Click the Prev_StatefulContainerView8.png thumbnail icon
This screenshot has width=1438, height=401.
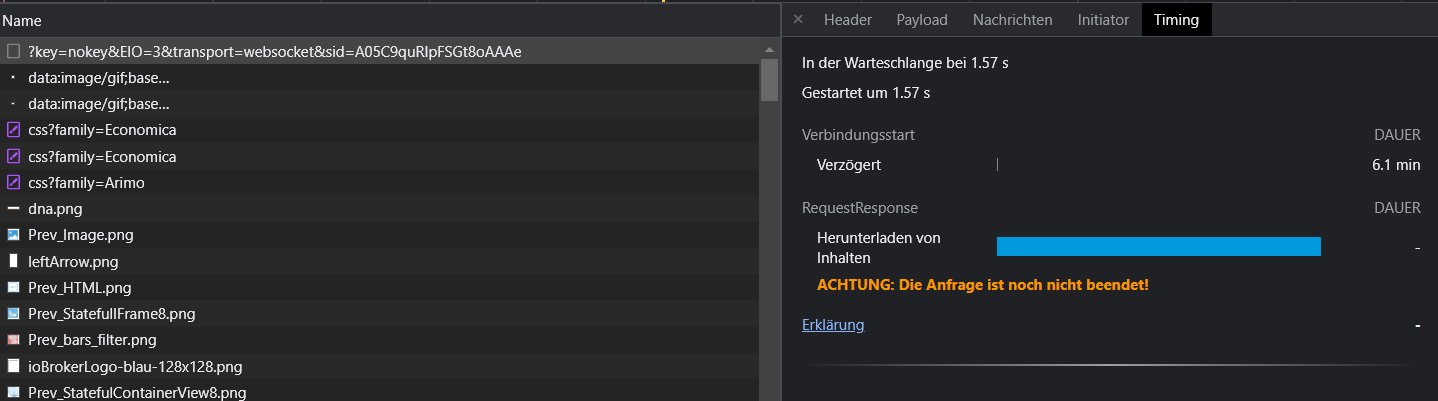pyautogui.click(x=14, y=393)
